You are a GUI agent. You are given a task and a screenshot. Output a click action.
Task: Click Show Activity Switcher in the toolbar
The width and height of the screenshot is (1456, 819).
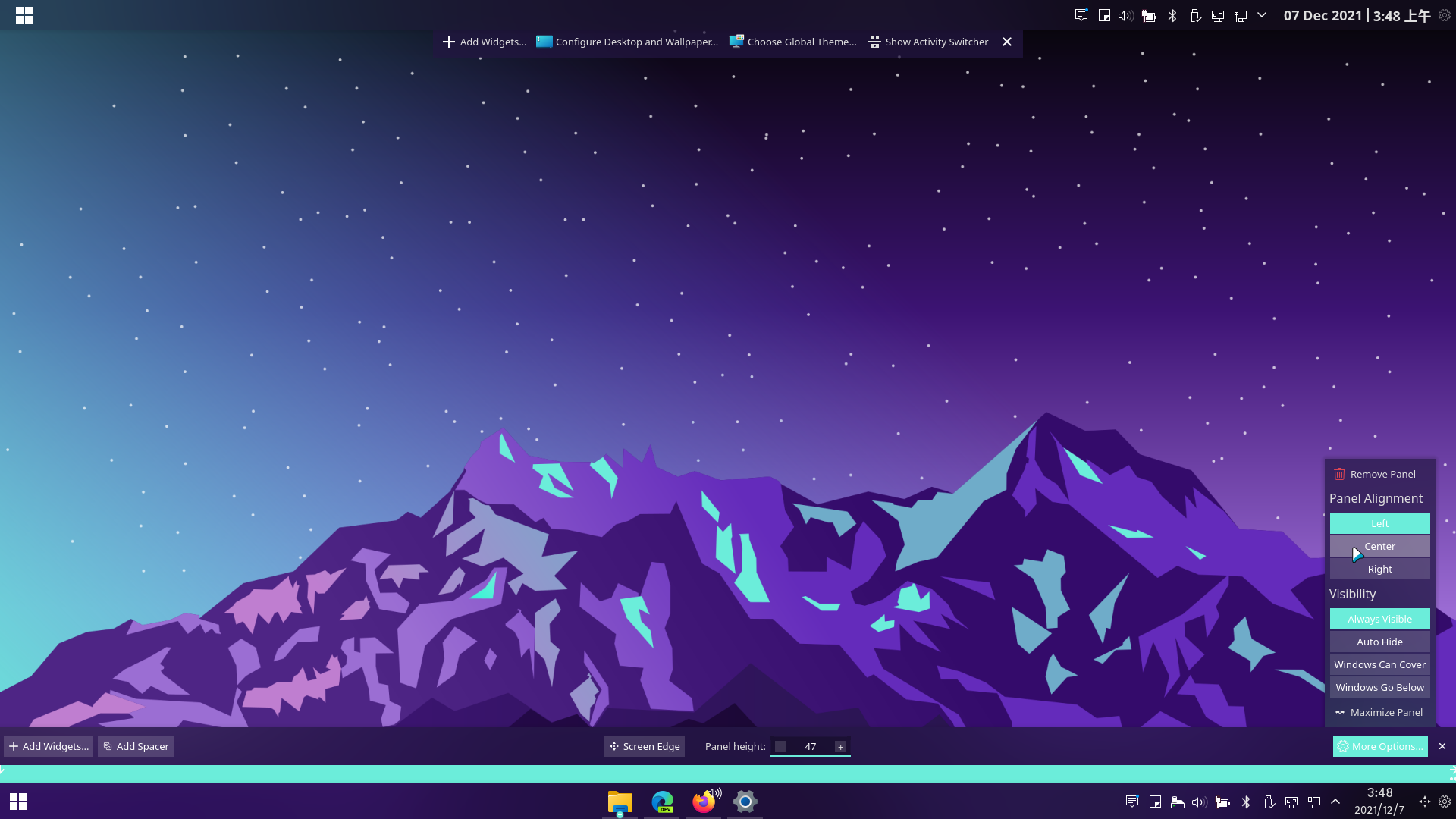point(928,42)
